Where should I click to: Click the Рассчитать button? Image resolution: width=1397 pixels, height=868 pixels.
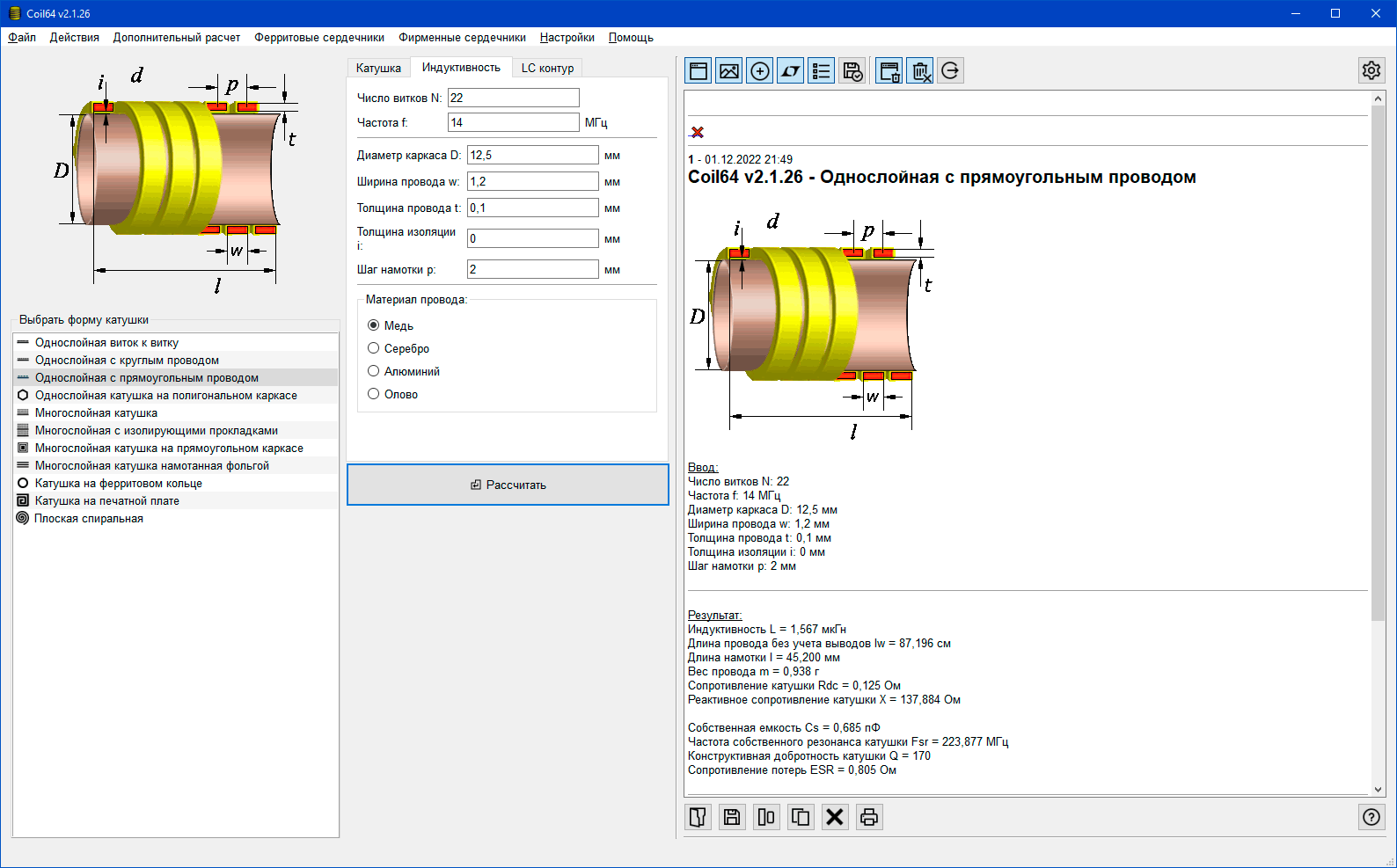(x=508, y=485)
